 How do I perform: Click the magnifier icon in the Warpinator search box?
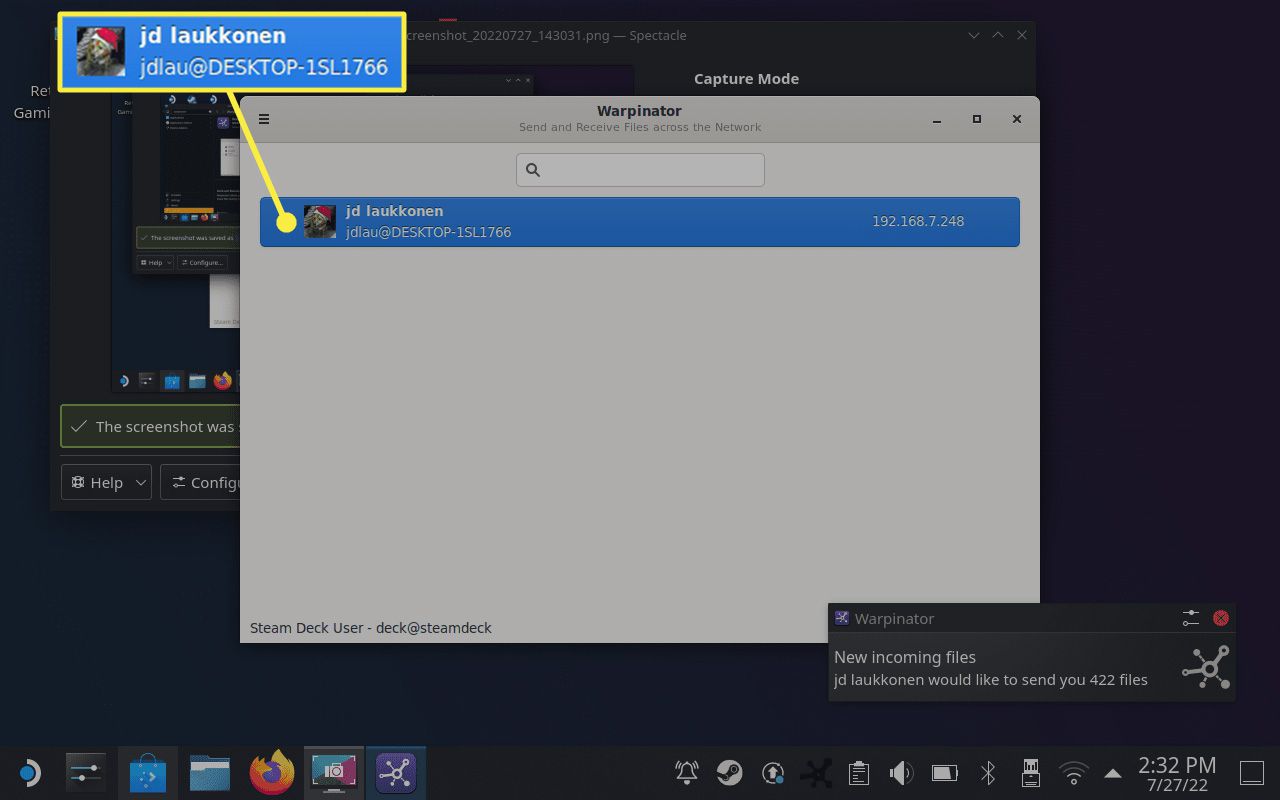pos(533,170)
